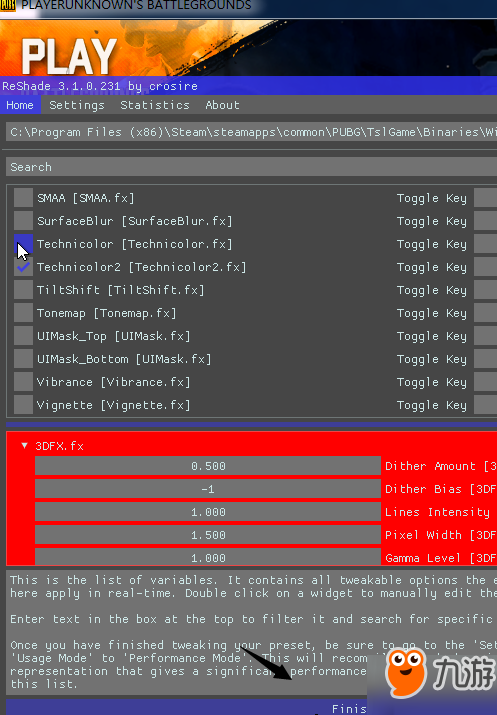Viewport: 497px width, 715px height.
Task: Select the Home tab
Action: click(20, 105)
